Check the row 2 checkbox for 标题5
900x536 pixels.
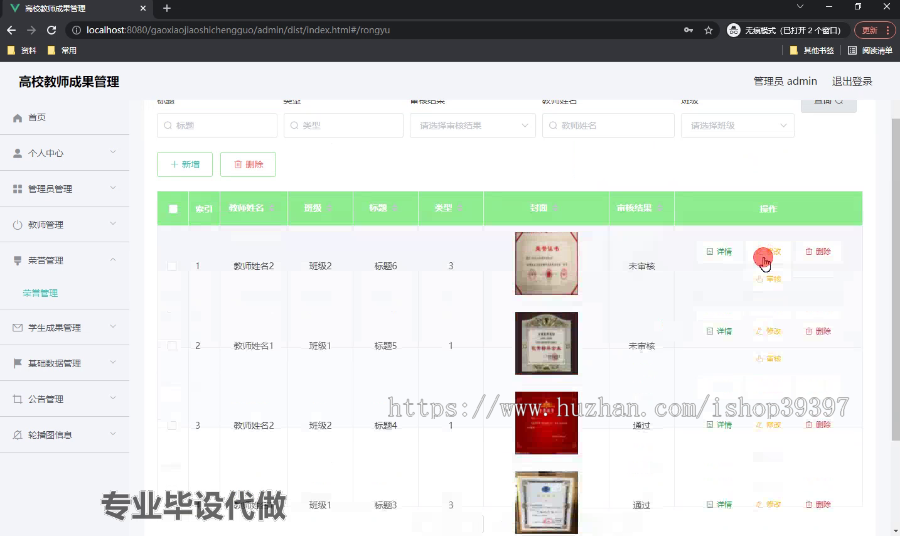pos(172,345)
